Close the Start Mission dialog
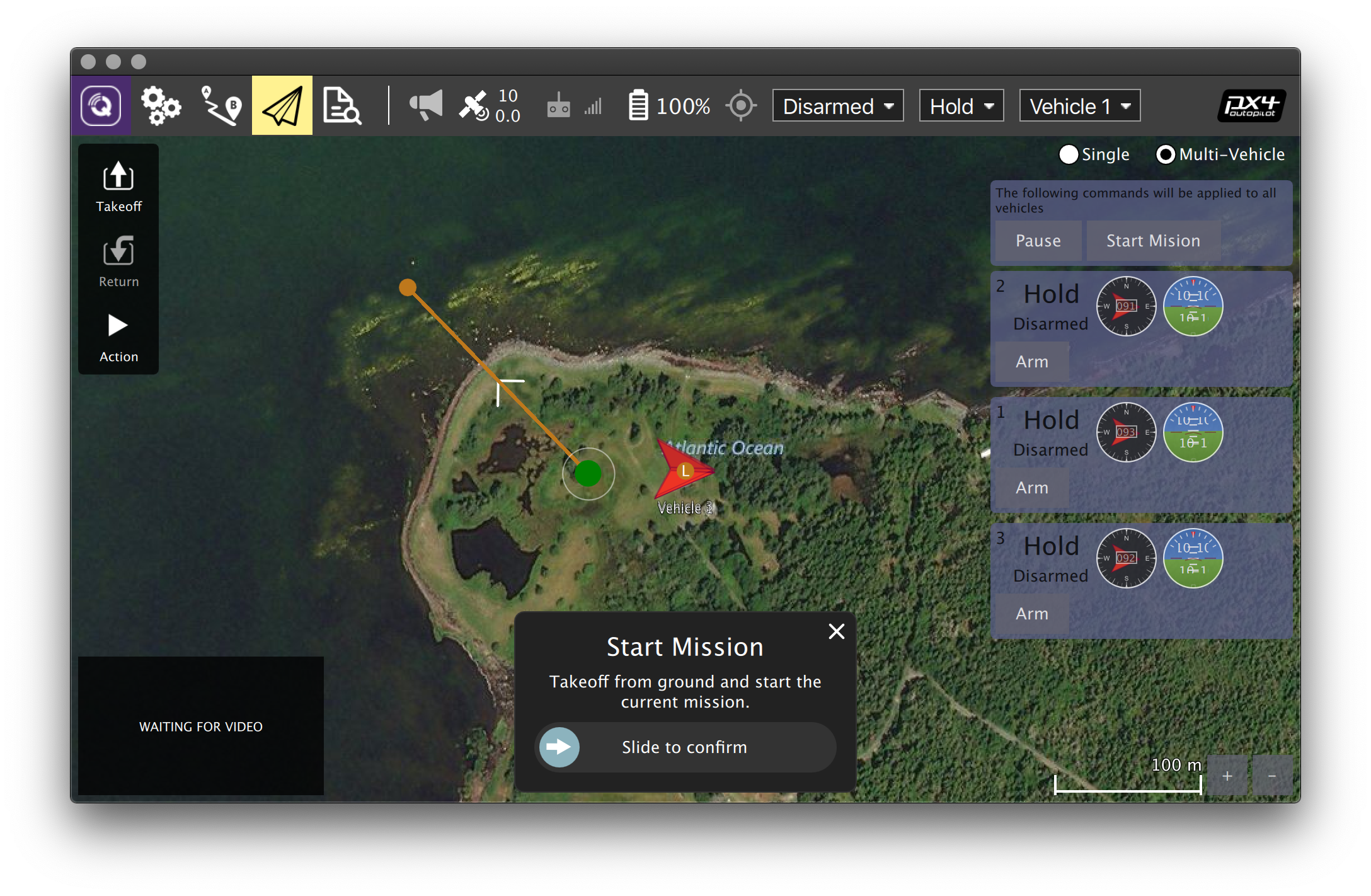The width and height of the screenshot is (1371, 896). [836, 631]
